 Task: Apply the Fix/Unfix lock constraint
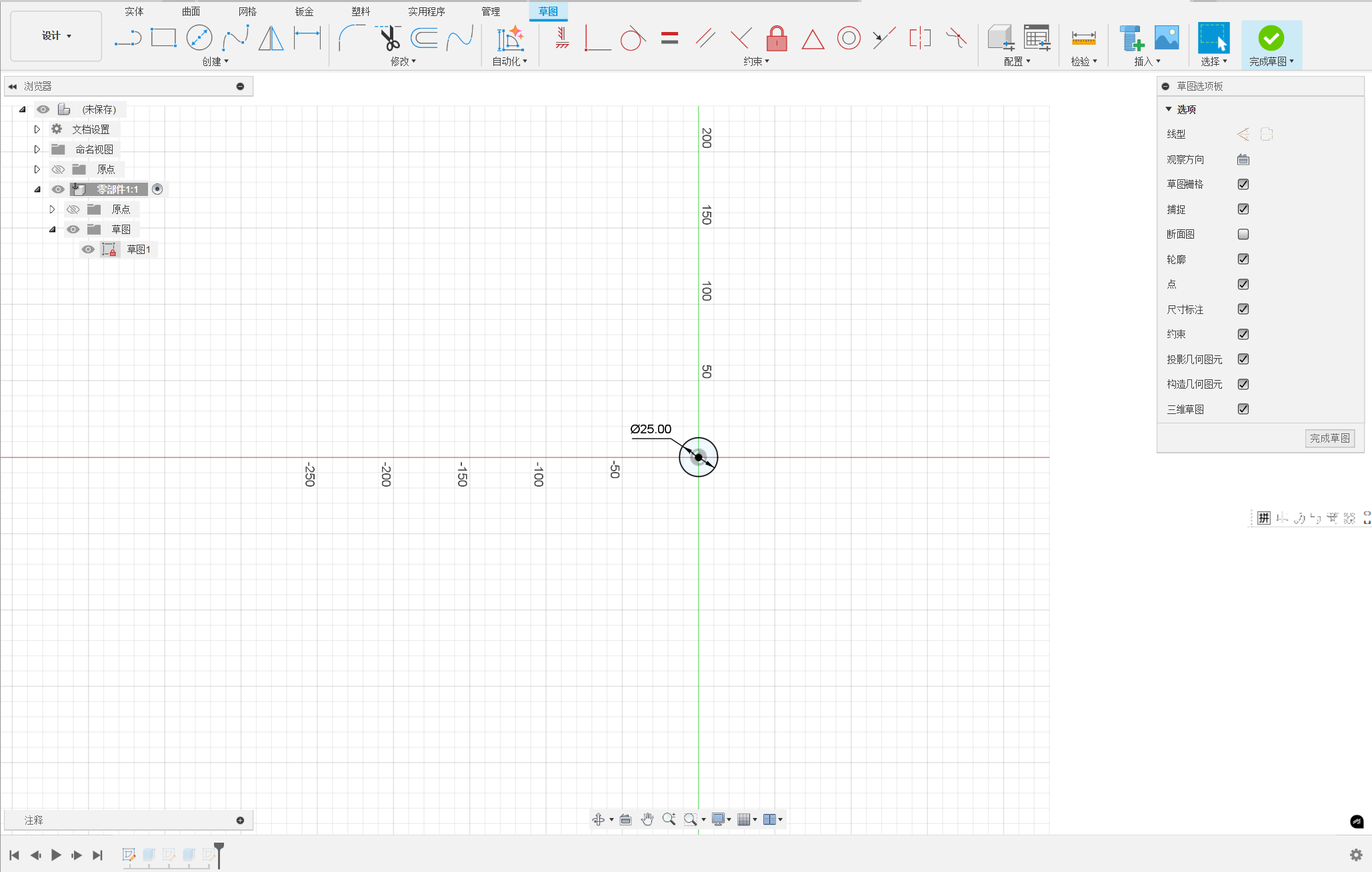coord(777,38)
